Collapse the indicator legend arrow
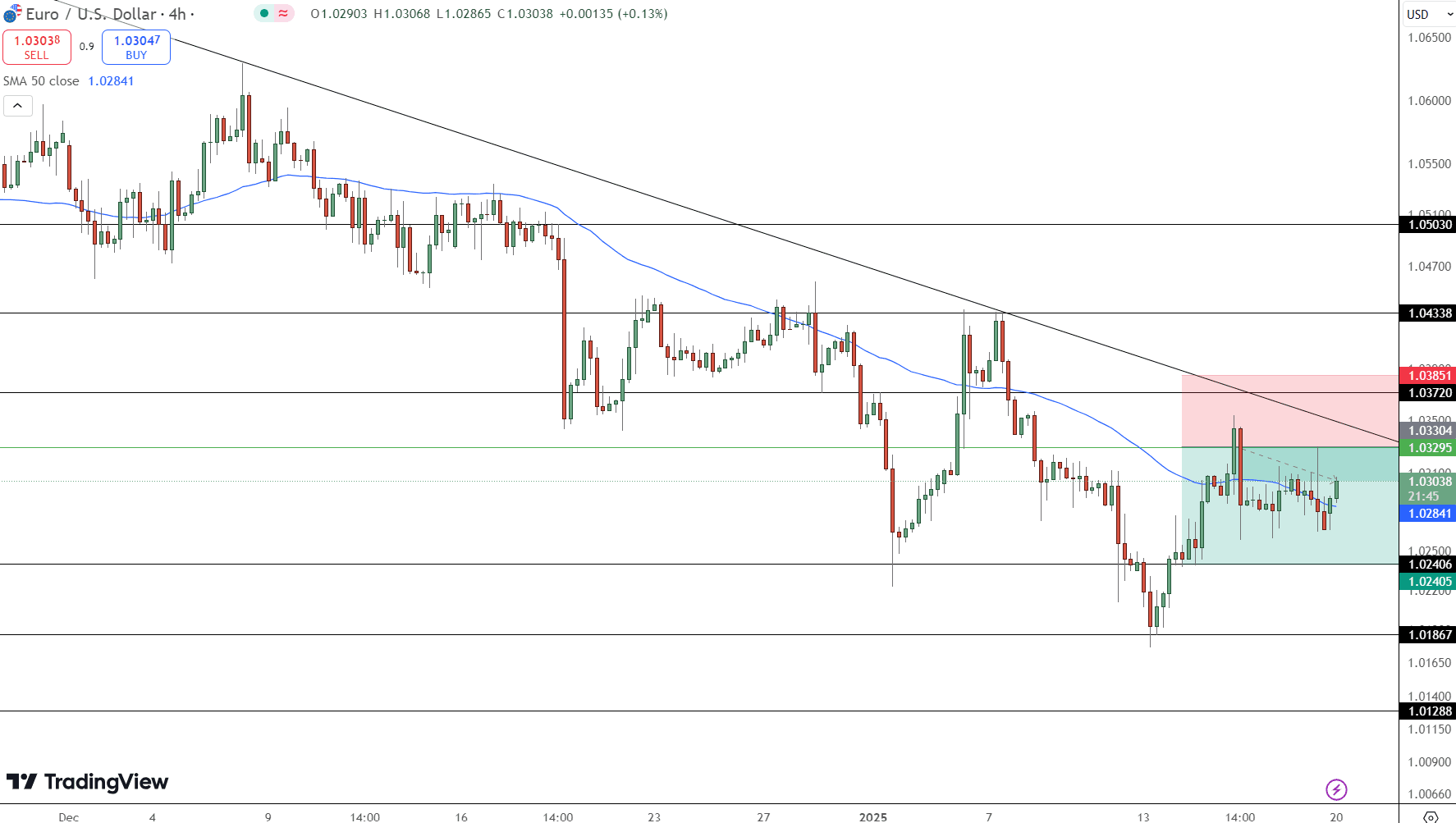1456x823 pixels. (x=18, y=106)
